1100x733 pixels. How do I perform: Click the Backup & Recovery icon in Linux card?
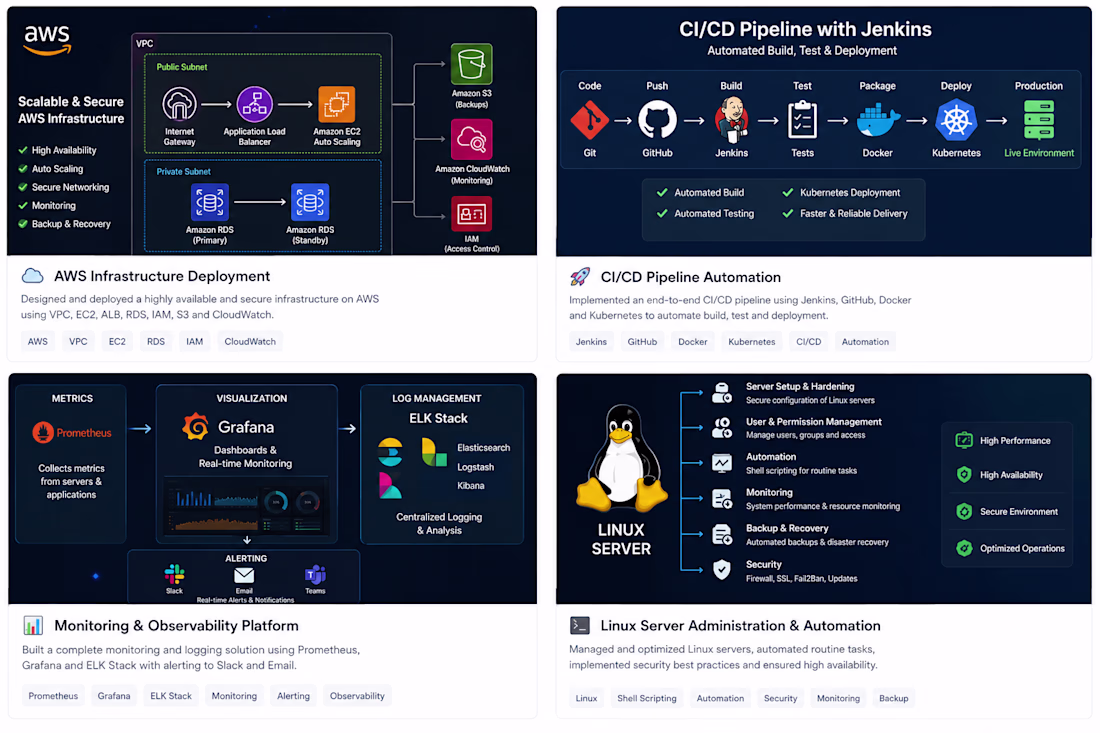click(x=722, y=534)
